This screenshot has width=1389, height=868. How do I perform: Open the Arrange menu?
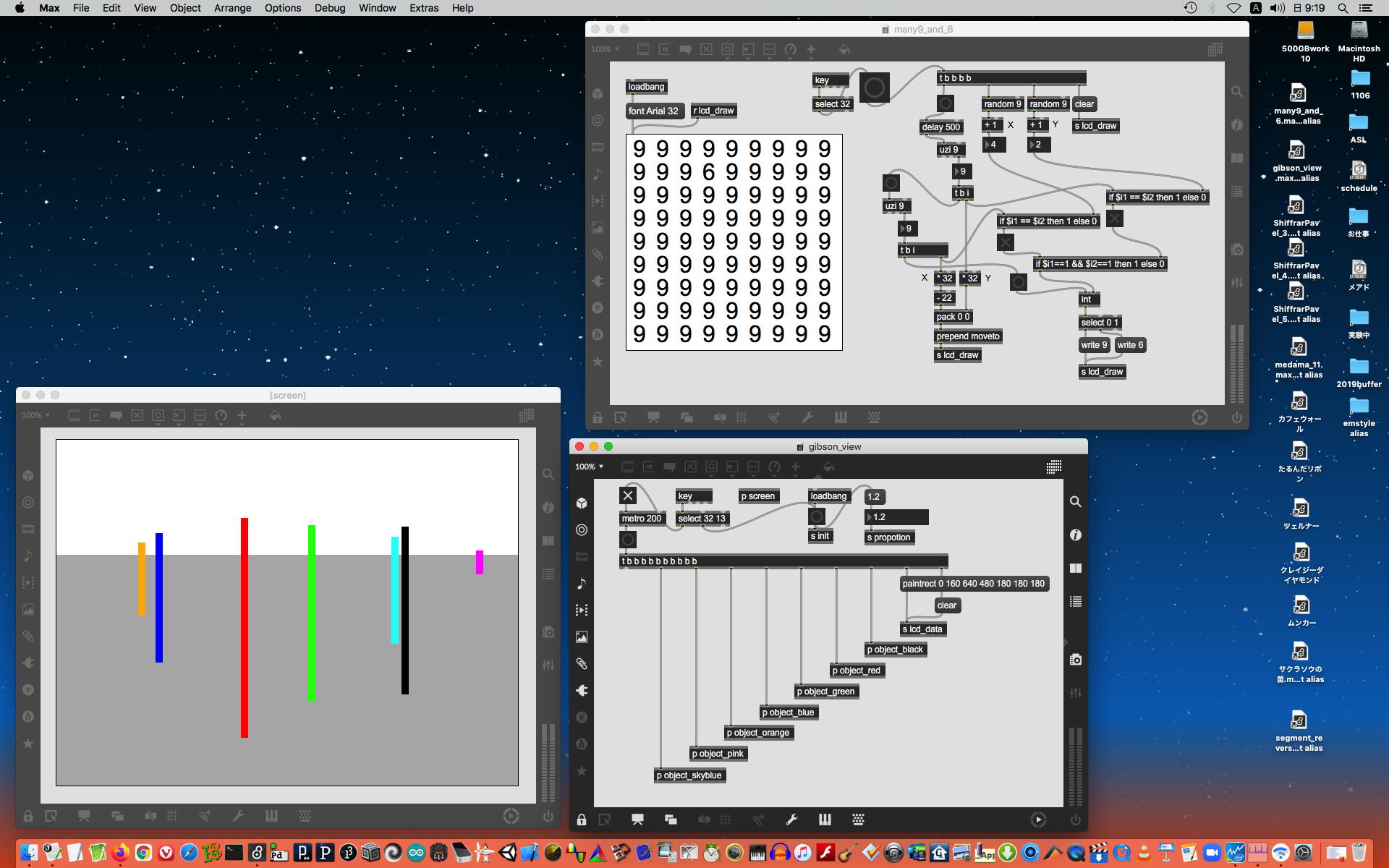click(x=232, y=8)
